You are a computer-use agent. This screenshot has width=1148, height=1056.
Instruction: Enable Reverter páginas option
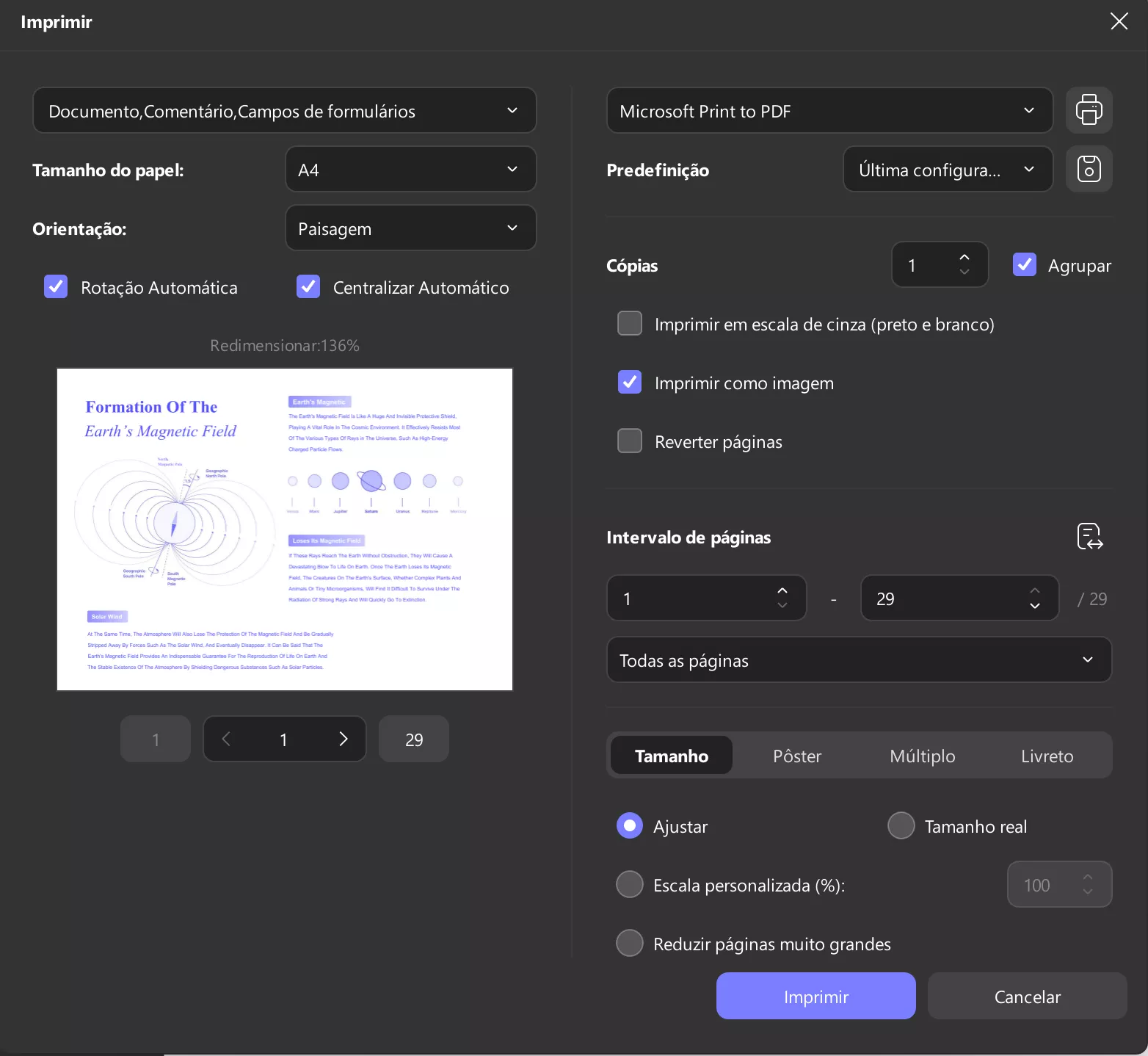[630, 441]
